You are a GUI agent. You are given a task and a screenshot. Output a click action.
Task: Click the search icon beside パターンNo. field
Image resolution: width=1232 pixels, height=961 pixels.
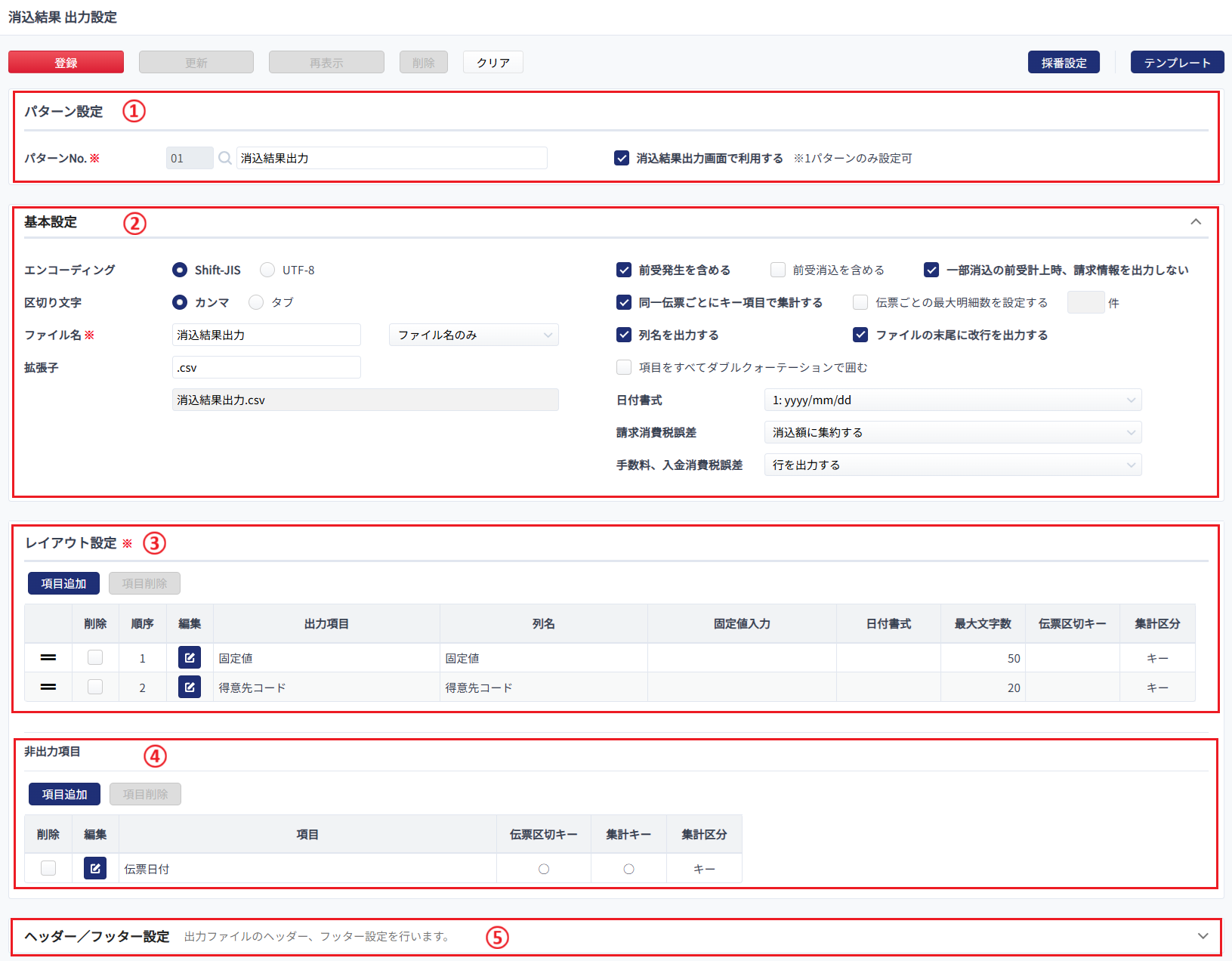point(224,158)
